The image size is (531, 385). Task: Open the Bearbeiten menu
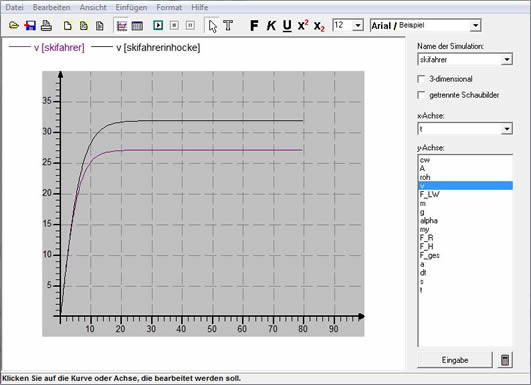tap(51, 7)
